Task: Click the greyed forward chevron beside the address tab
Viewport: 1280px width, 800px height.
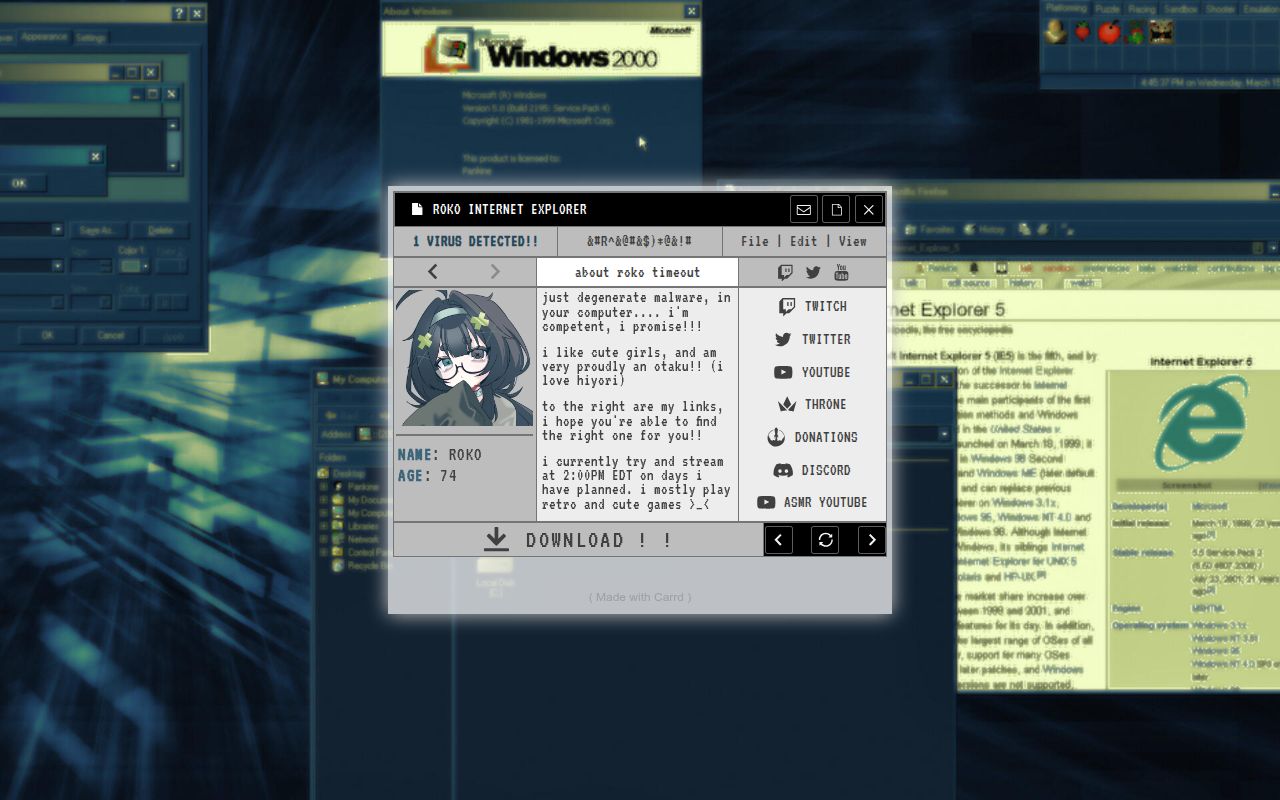Action: pyautogui.click(x=495, y=271)
